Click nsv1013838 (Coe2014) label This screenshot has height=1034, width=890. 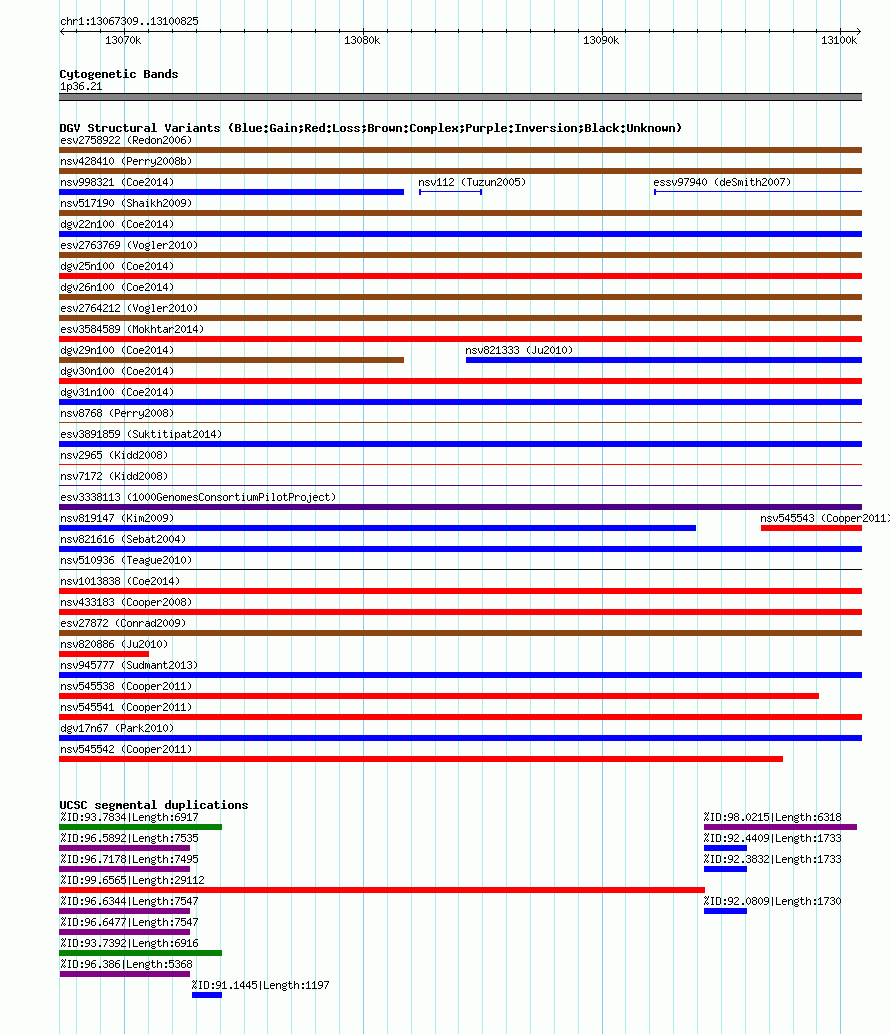tap(120, 582)
